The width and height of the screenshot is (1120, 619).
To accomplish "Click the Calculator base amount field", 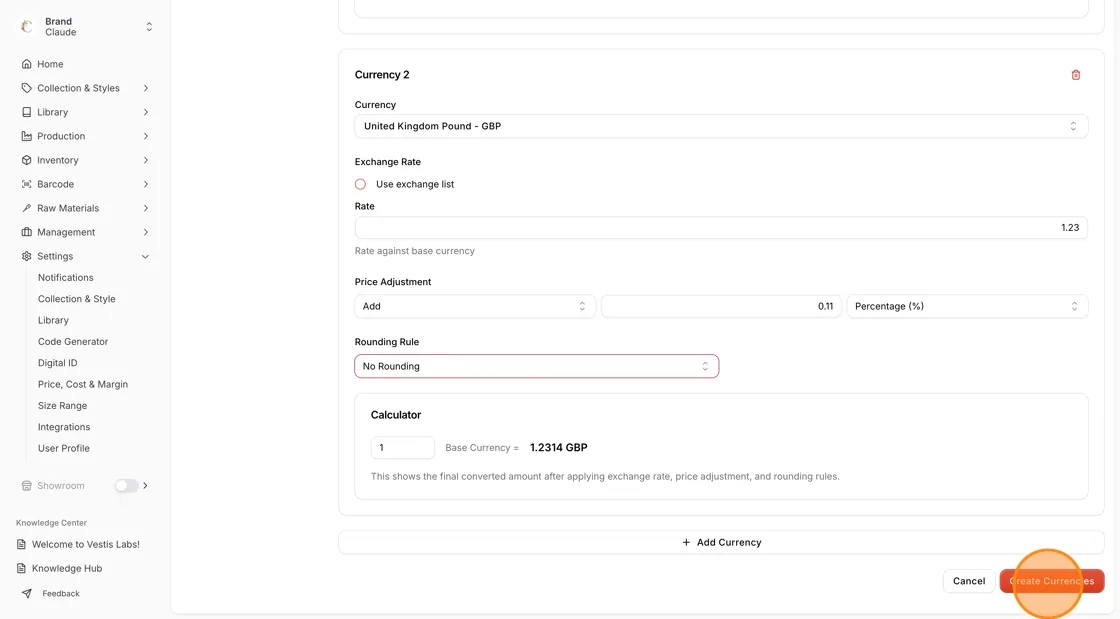I will (402, 448).
